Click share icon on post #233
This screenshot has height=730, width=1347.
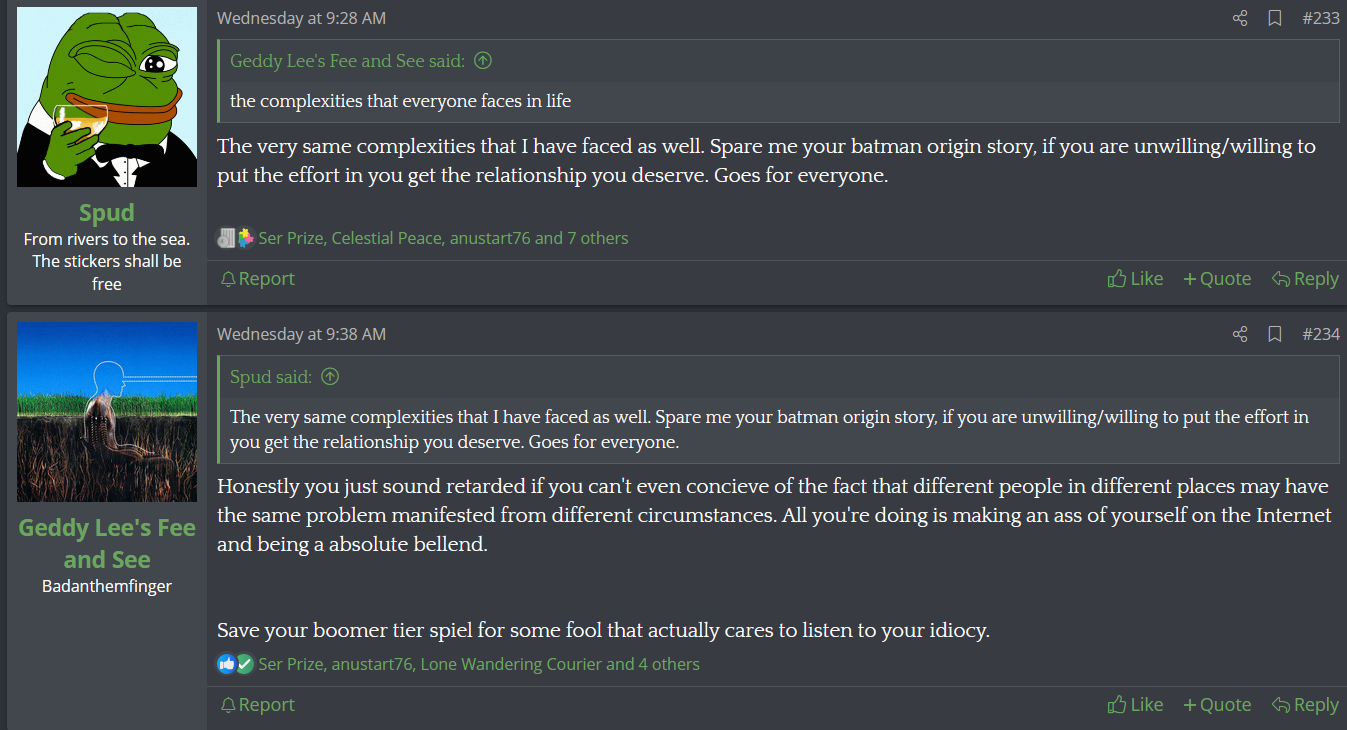pos(1240,18)
